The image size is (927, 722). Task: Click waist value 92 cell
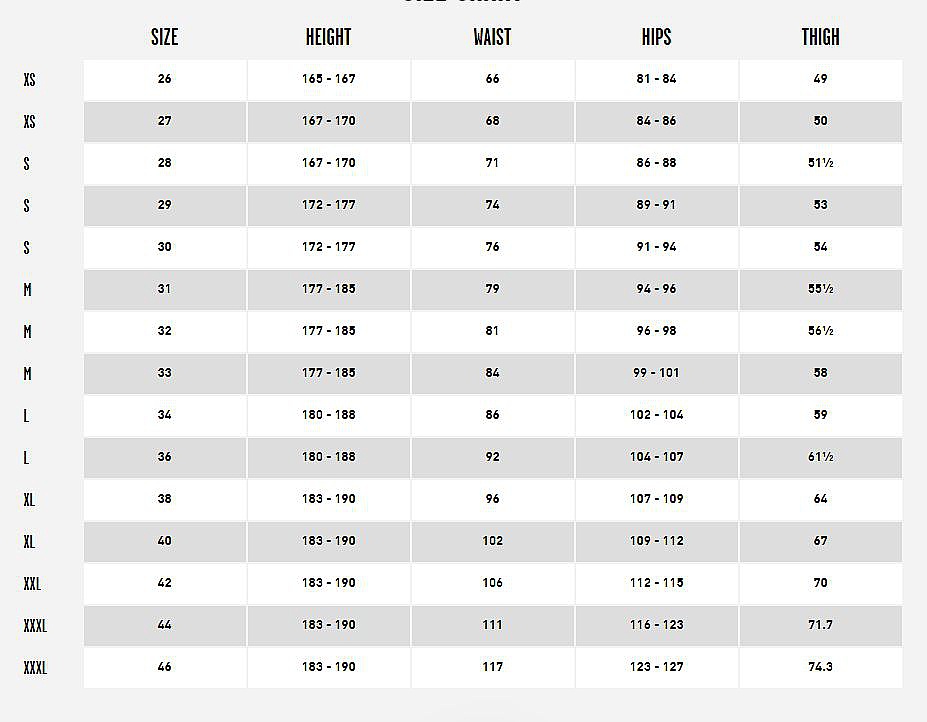point(492,458)
